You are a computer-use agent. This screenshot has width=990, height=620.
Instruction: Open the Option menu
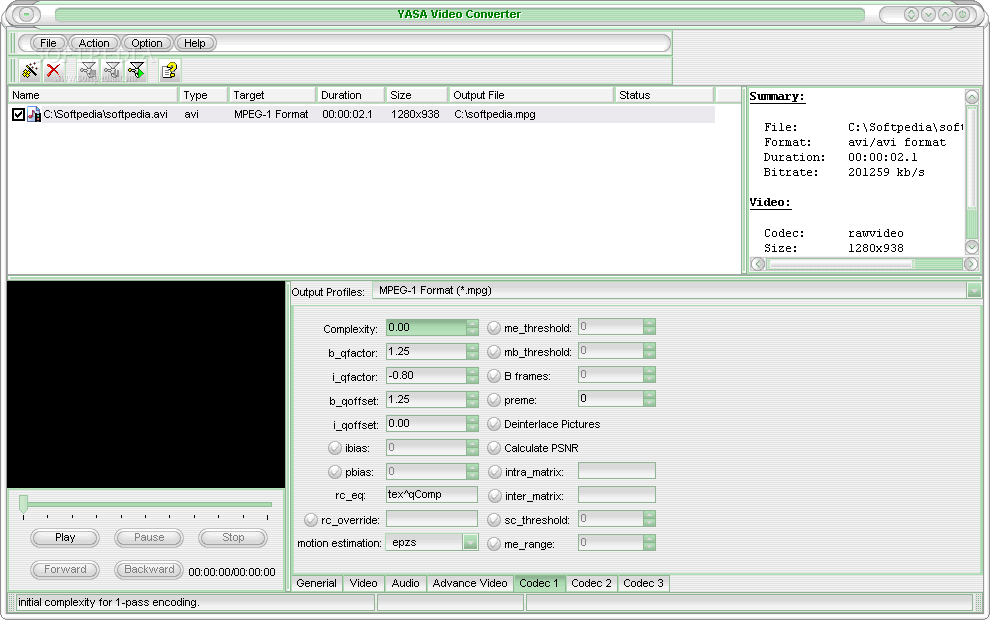tap(146, 43)
